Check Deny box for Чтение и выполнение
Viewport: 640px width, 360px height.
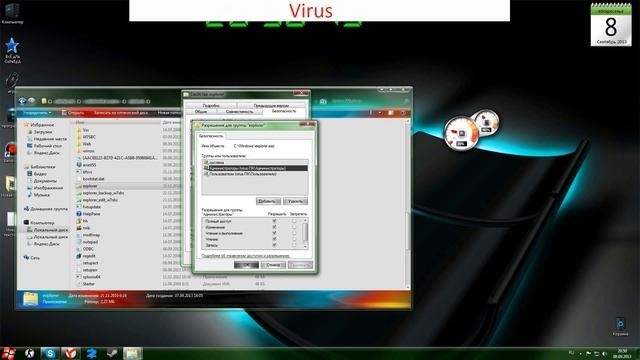(x=294, y=233)
